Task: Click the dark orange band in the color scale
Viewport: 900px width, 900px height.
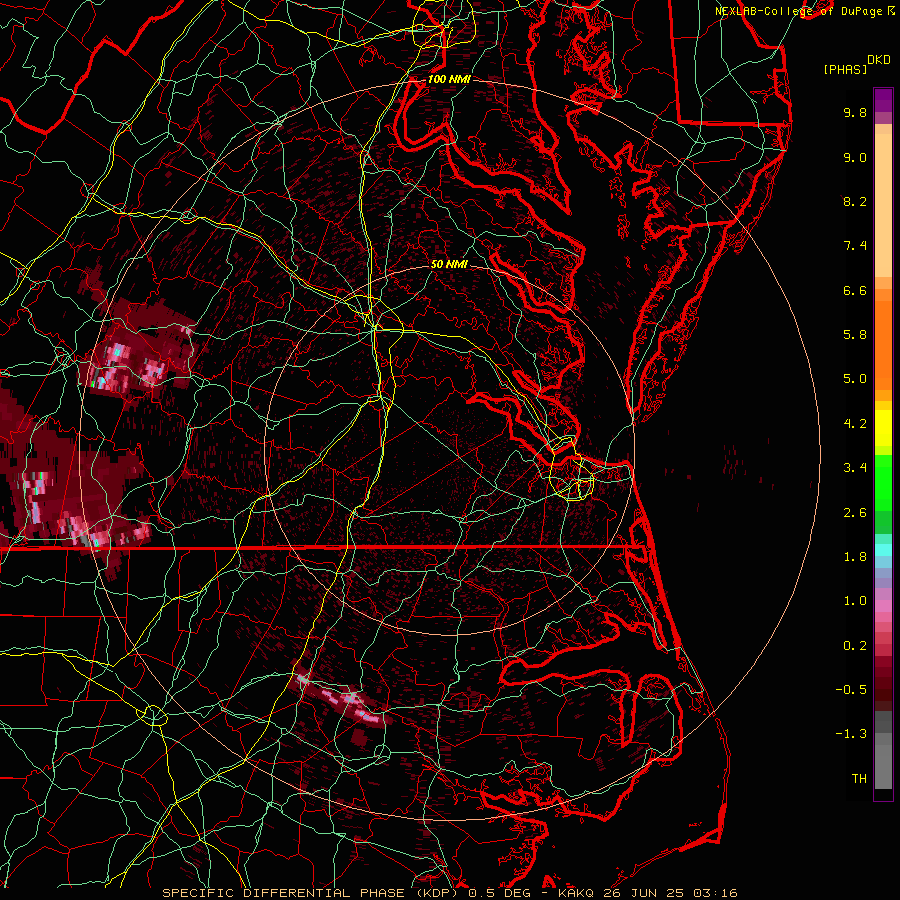Action: pos(883,346)
